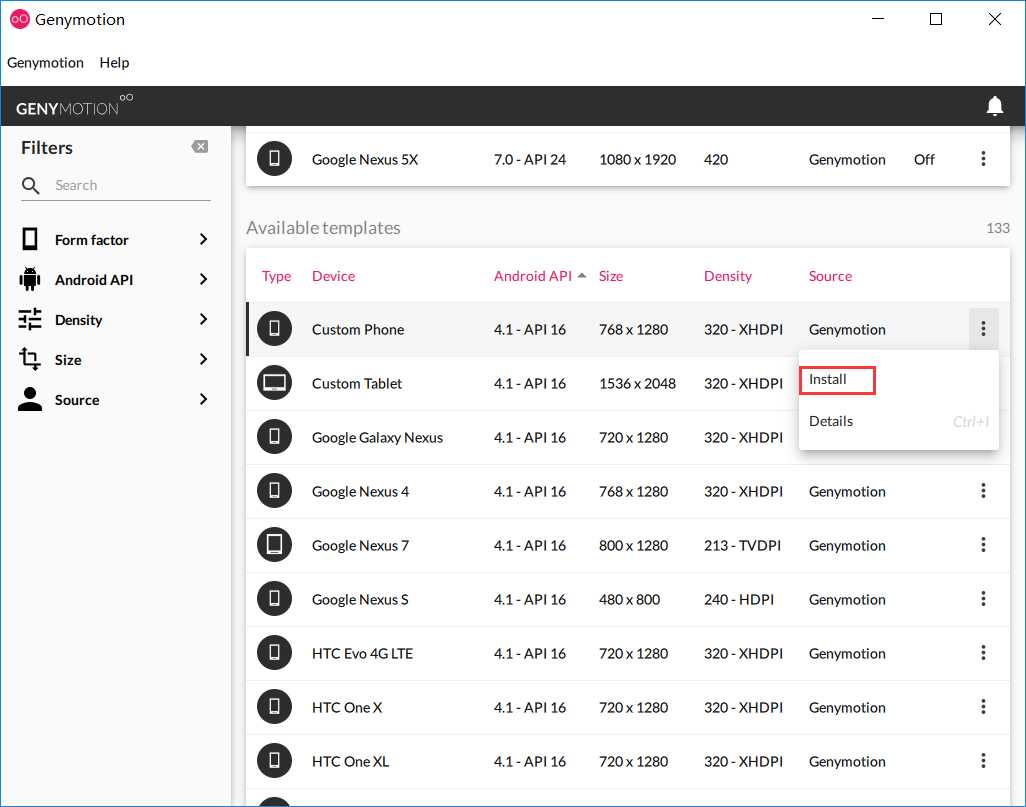Screen dimensions: 1026x807
Task: Click the GENYMOTION logo in dark header
Action: coord(74,105)
